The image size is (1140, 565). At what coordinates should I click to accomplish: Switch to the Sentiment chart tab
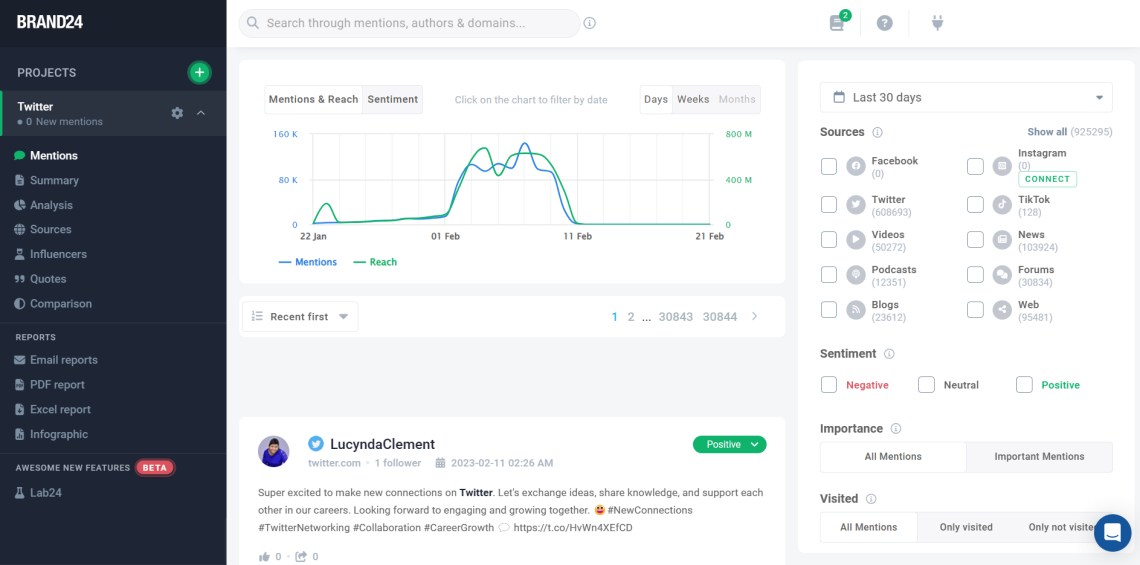[392, 100]
